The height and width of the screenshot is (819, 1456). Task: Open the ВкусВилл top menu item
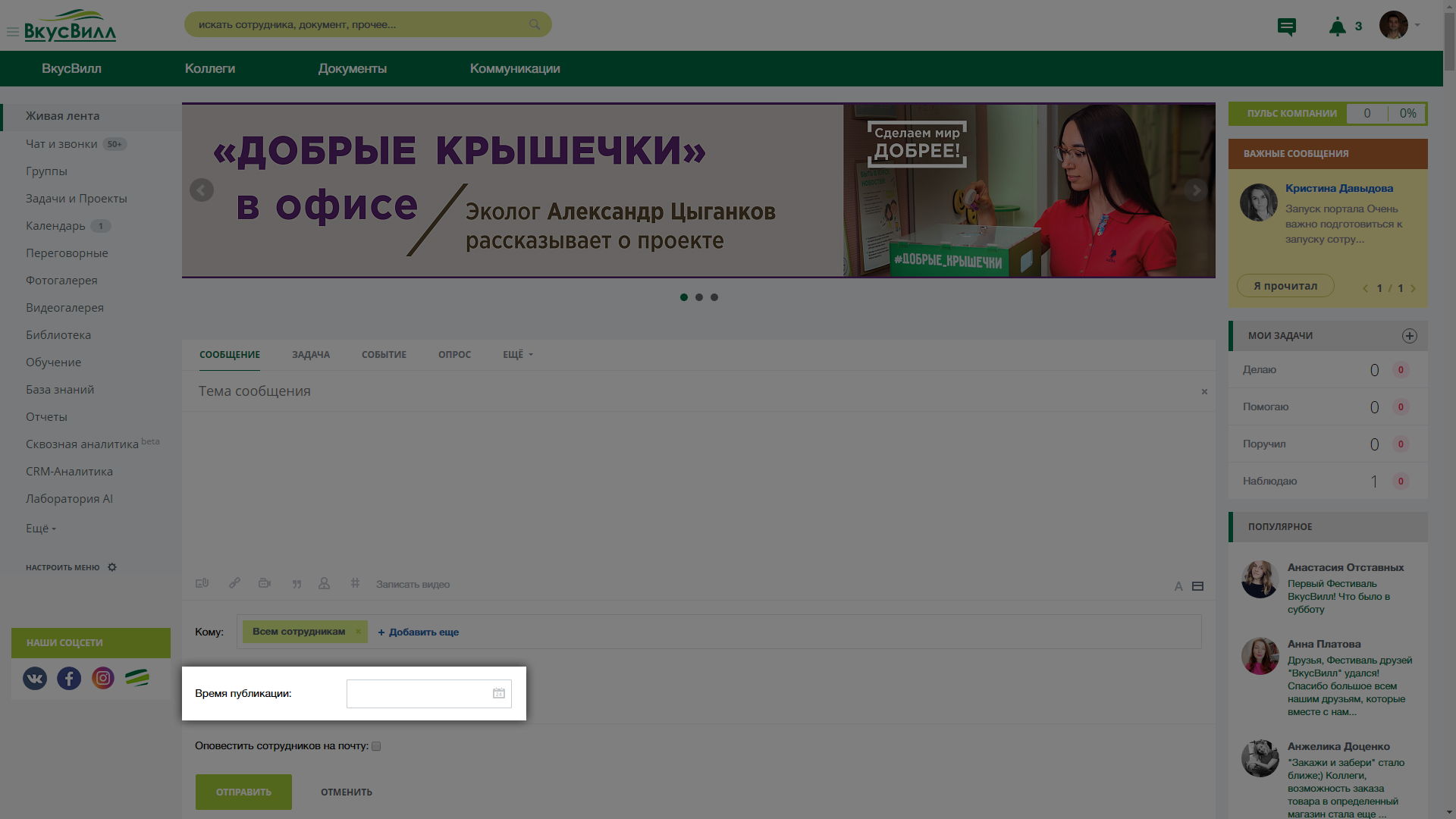(71, 68)
